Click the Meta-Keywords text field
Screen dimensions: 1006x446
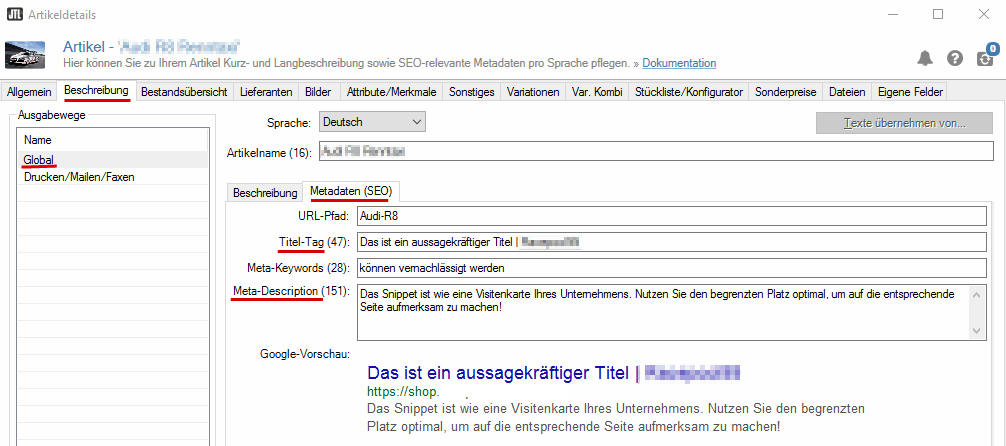click(x=671, y=268)
